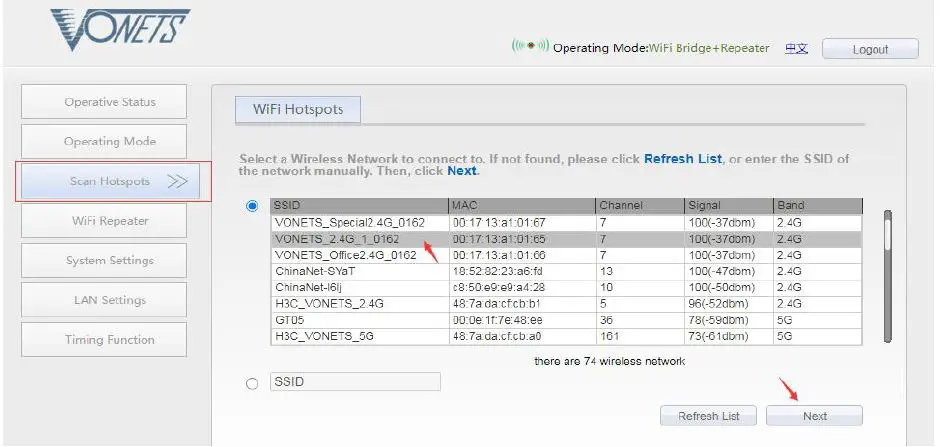Click signal value 78(-59dbm)
940x447 pixels.
coord(718,321)
